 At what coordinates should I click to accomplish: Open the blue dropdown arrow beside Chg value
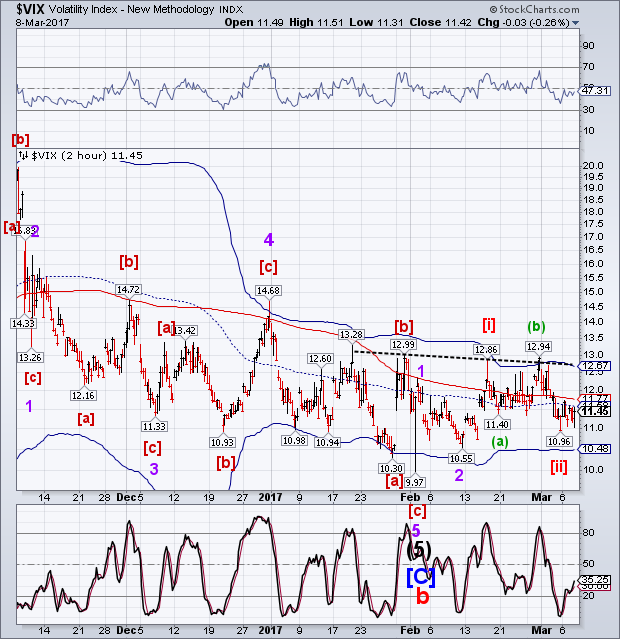tap(575, 23)
